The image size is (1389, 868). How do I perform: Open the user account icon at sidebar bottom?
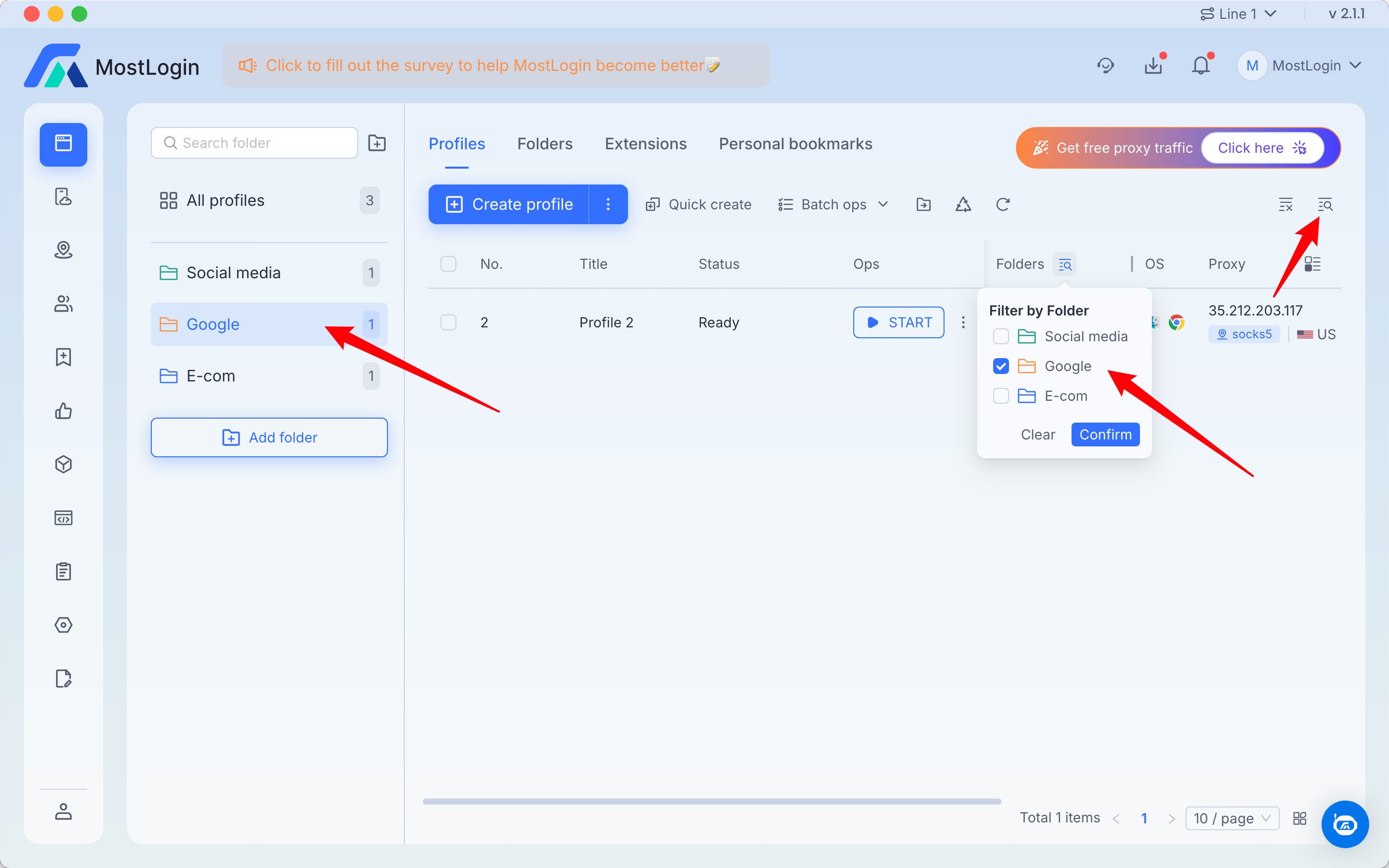(63, 811)
